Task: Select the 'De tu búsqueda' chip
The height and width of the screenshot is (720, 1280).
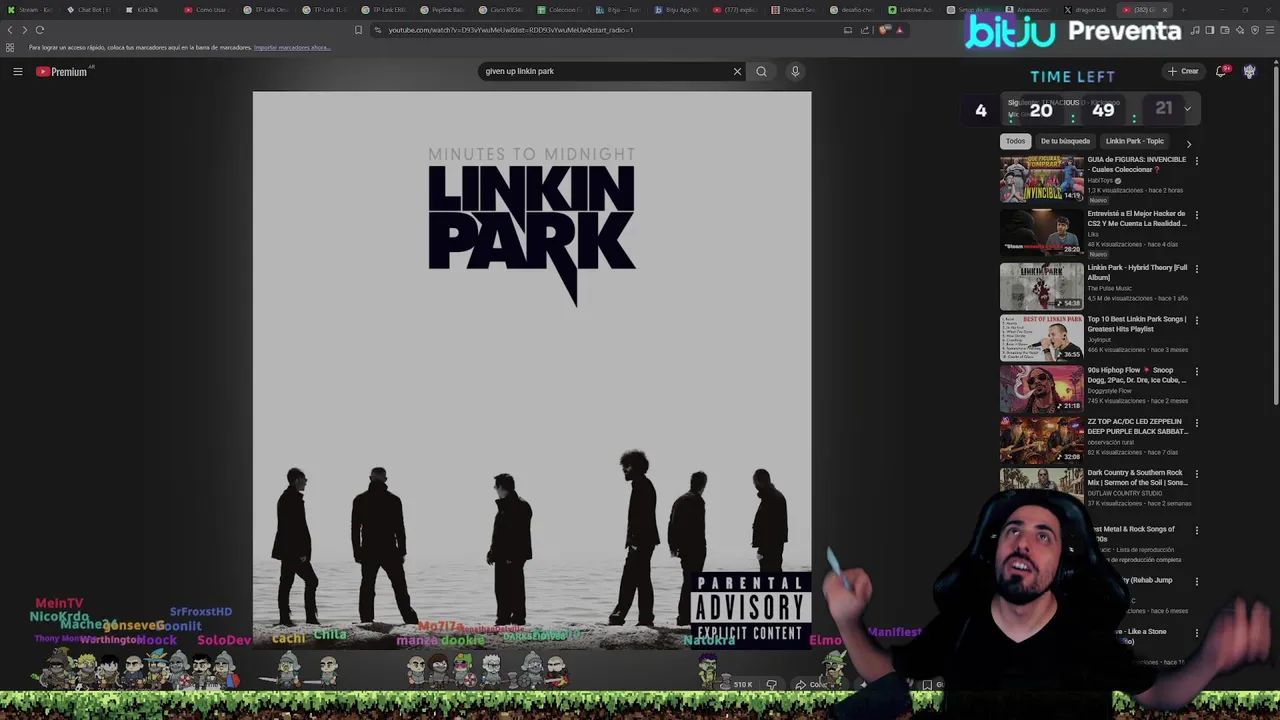Action: (1065, 141)
